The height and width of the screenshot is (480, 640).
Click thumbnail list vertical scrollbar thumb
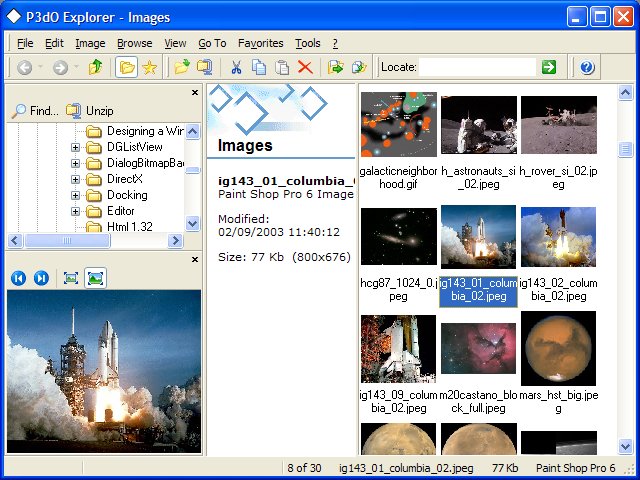[x=625, y=149]
